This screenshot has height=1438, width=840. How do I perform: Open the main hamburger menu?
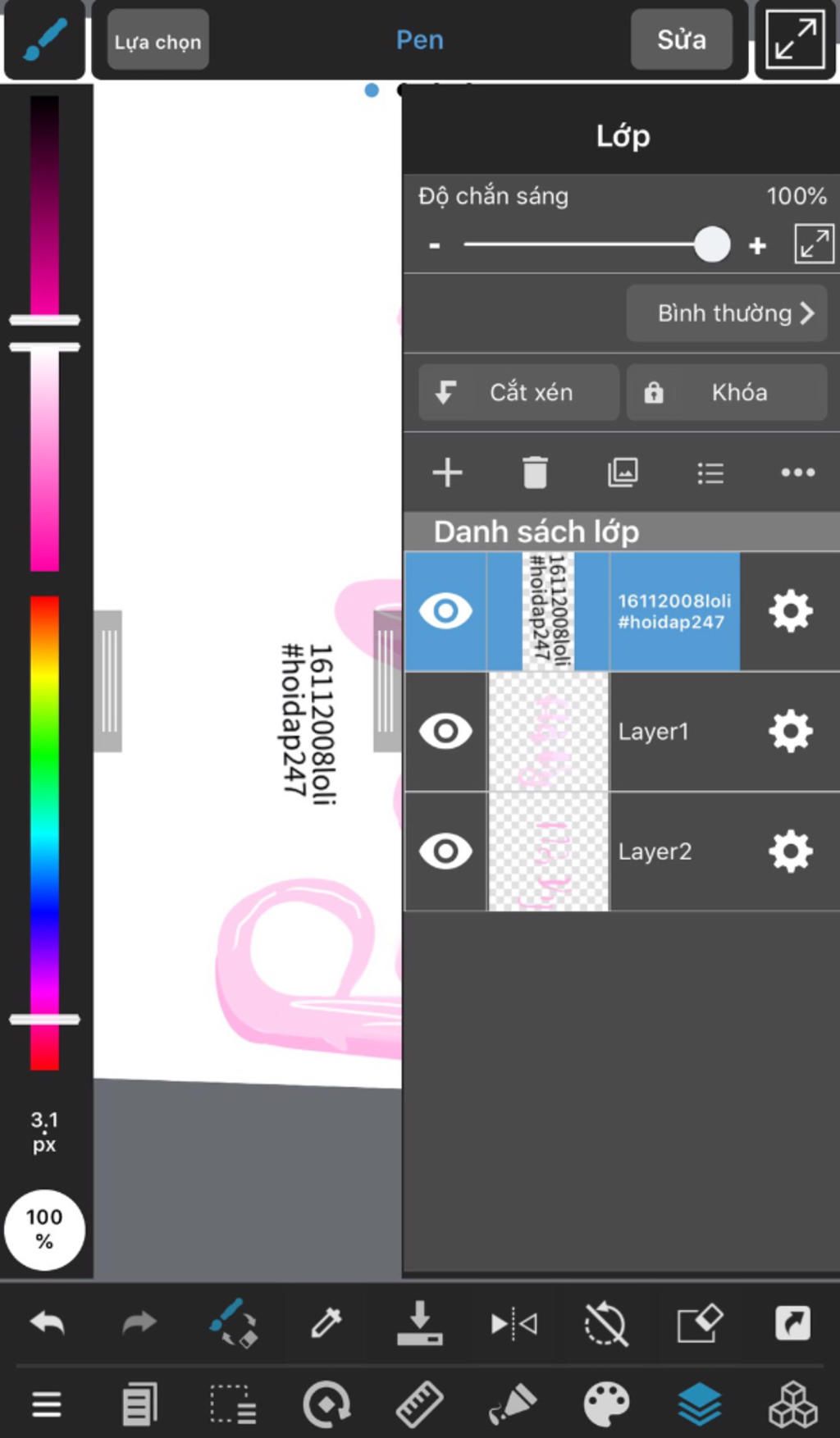coord(47,1404)
